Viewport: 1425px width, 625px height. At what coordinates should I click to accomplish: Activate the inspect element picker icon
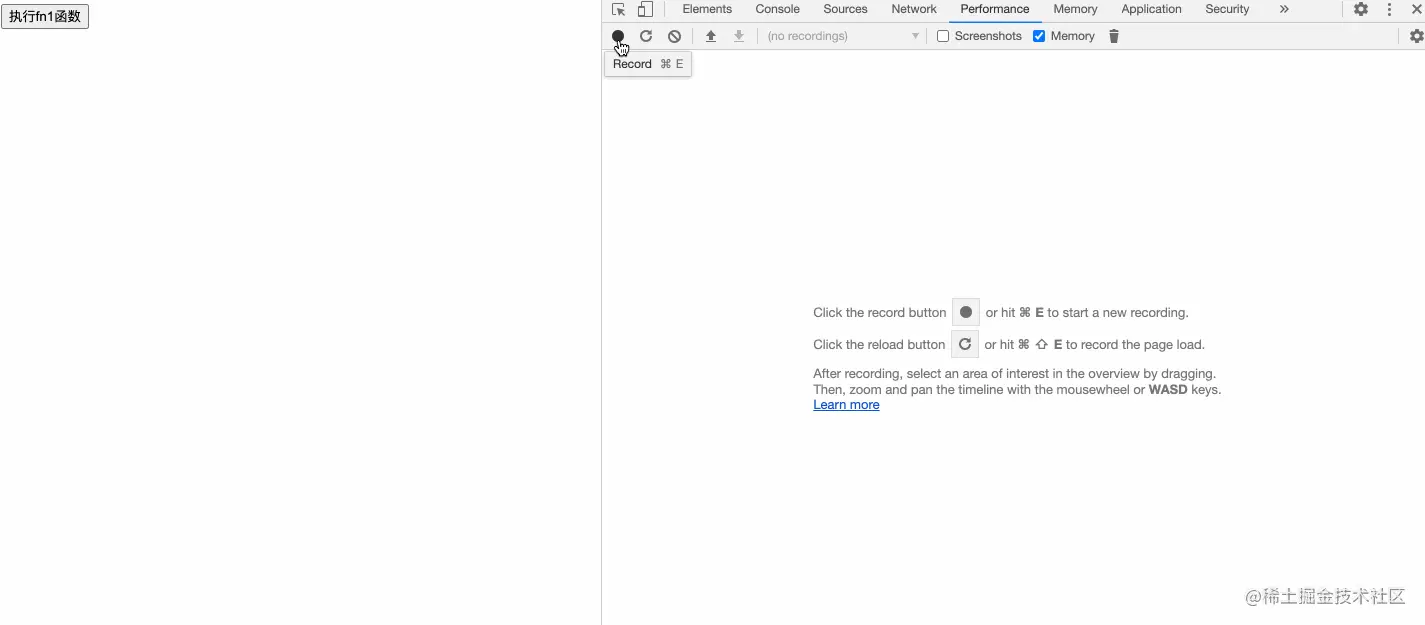(619, 9)
